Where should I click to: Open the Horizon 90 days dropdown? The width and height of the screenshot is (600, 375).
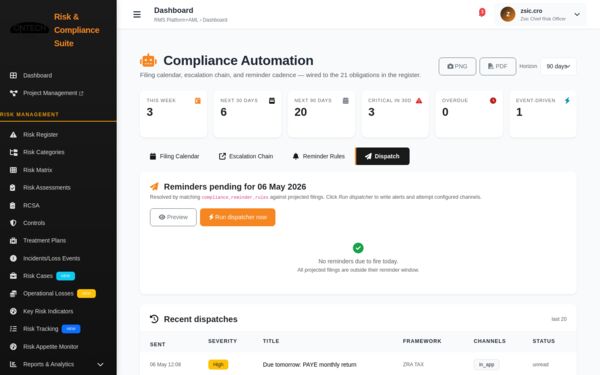(x=558, y=66)
